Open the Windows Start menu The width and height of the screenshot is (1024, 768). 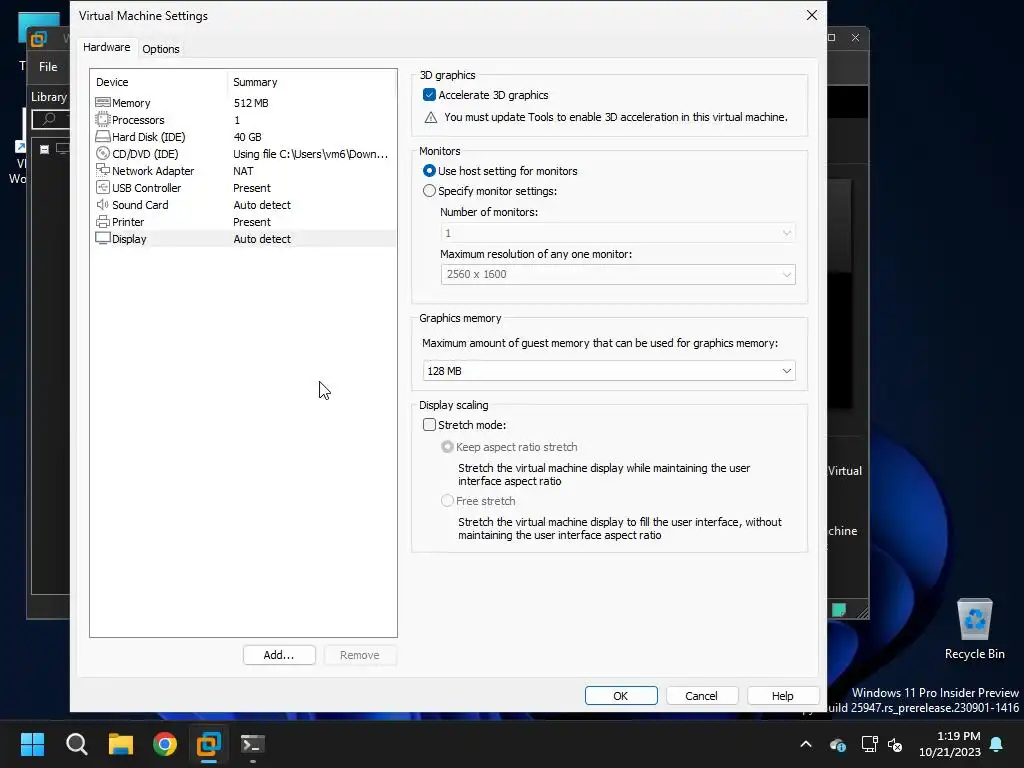tap(32, 744)
